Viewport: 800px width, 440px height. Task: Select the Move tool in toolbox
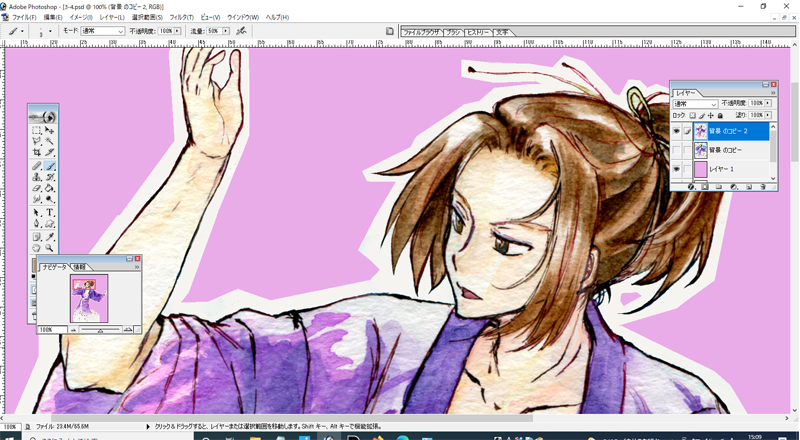(x=49, y=130)
